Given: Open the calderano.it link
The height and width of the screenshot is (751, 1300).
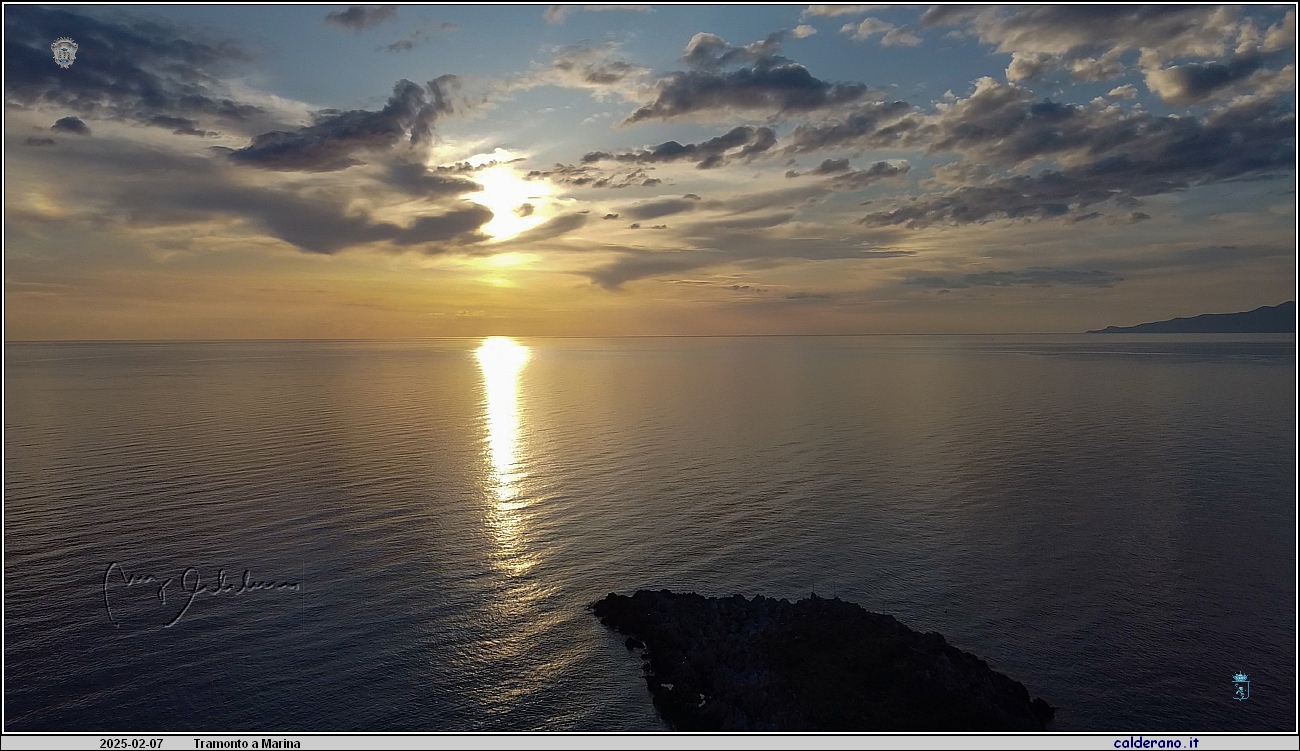Looking at the screenshot, I should pos(1155,743).
